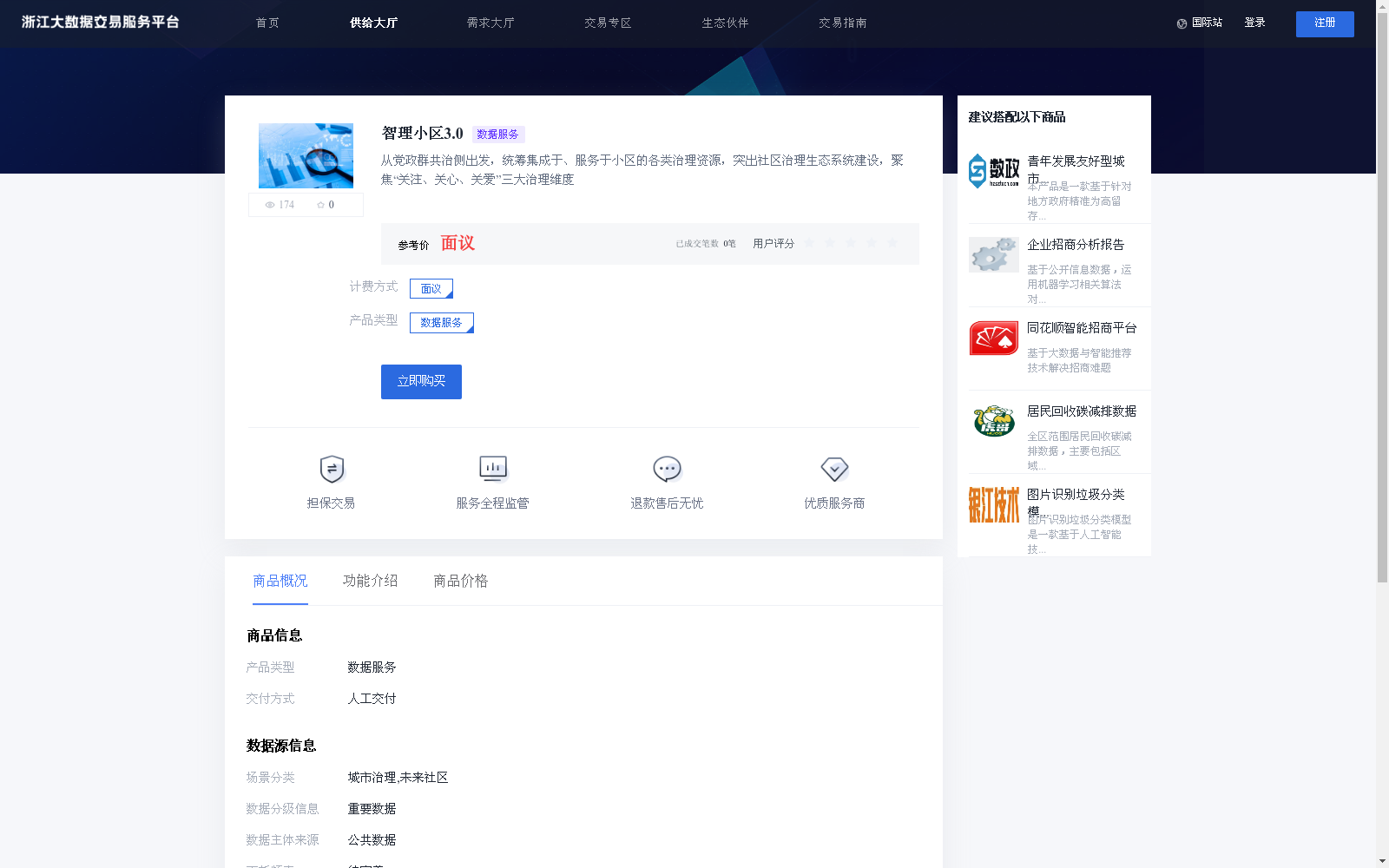
Task: Rate with the first user rating star
Action: [809, 243]
